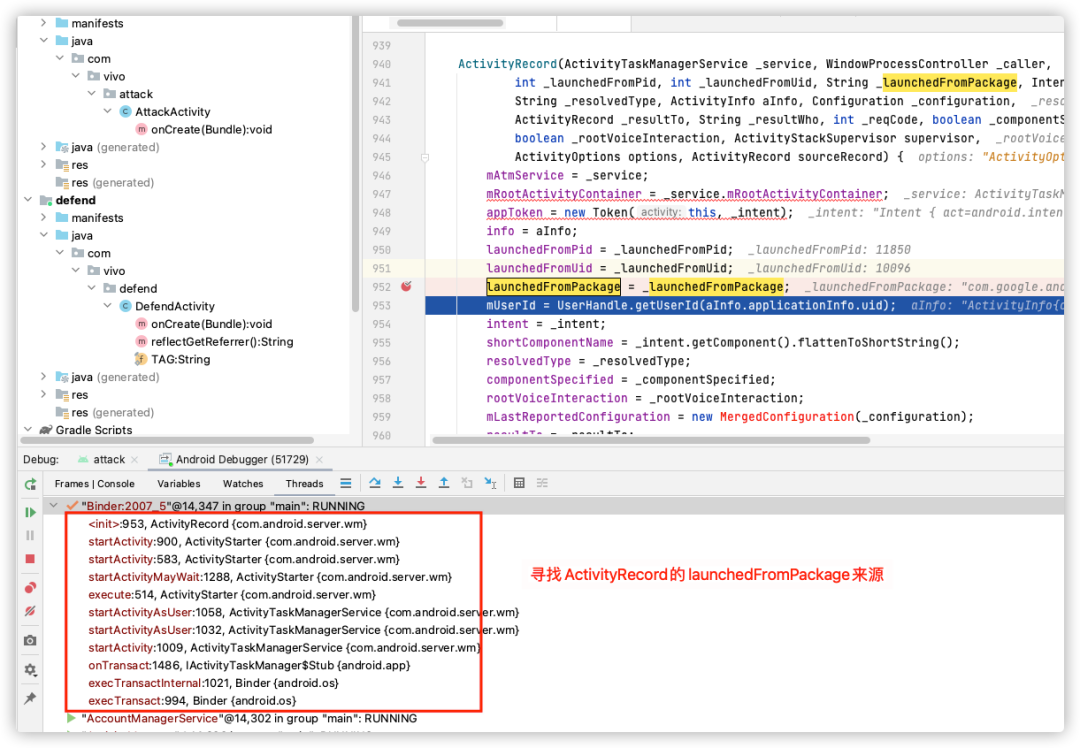
Task: Trace the current stream chain
Action: (x=543, y=484)
